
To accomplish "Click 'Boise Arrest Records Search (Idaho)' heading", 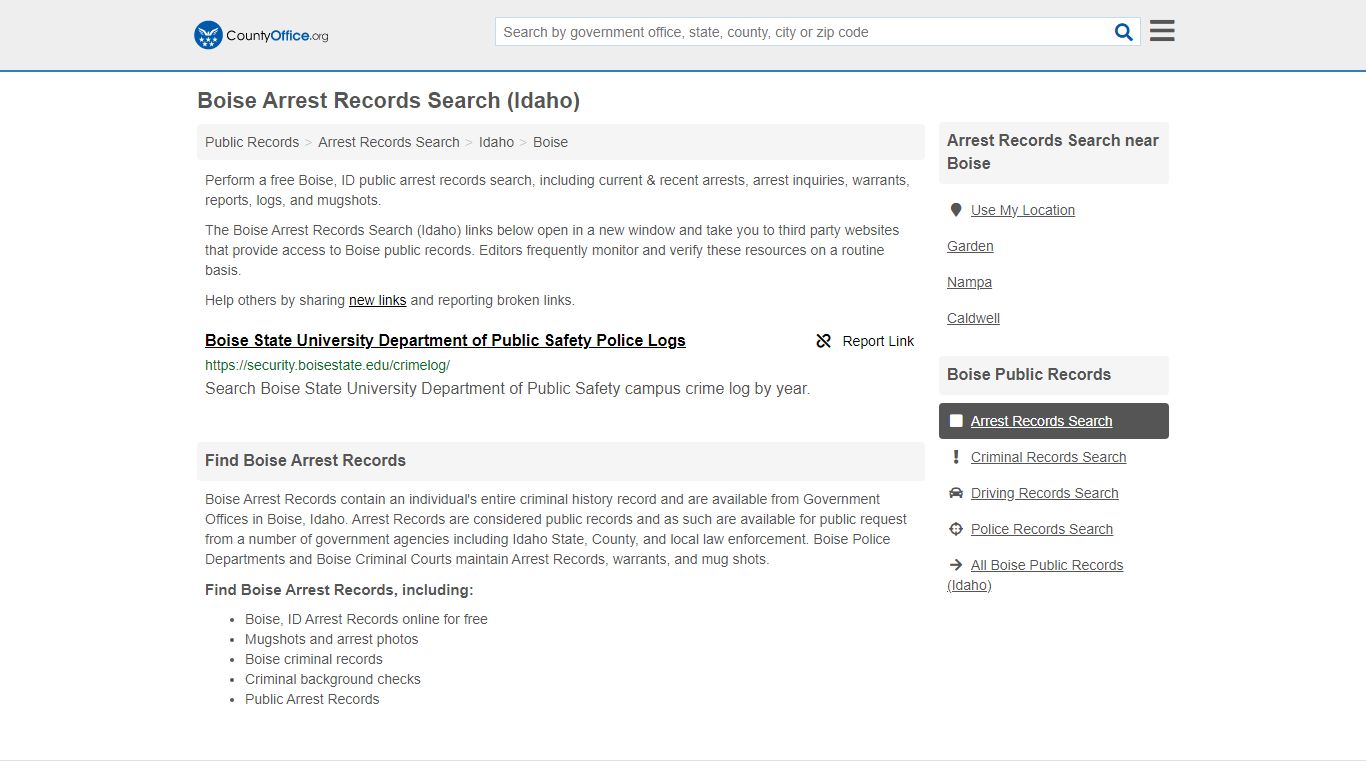I will pos(388,100).
